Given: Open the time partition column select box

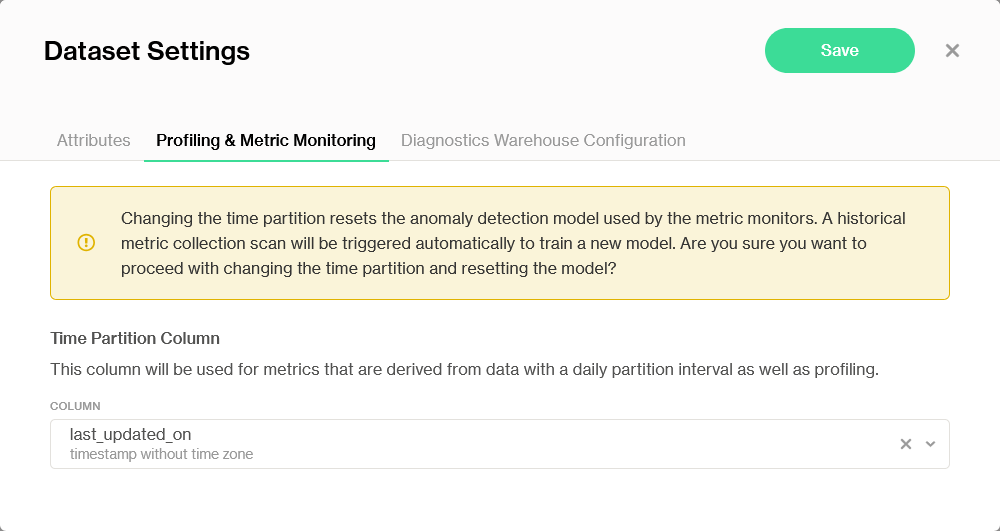Looking at the screenshot, I should (x=499, y=444).
